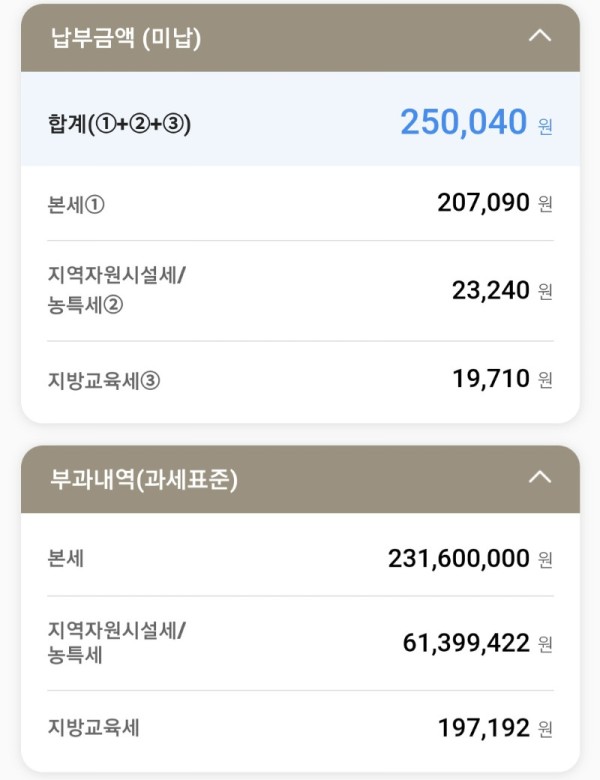Tap the circled ① symbol beside 본세

95,205
